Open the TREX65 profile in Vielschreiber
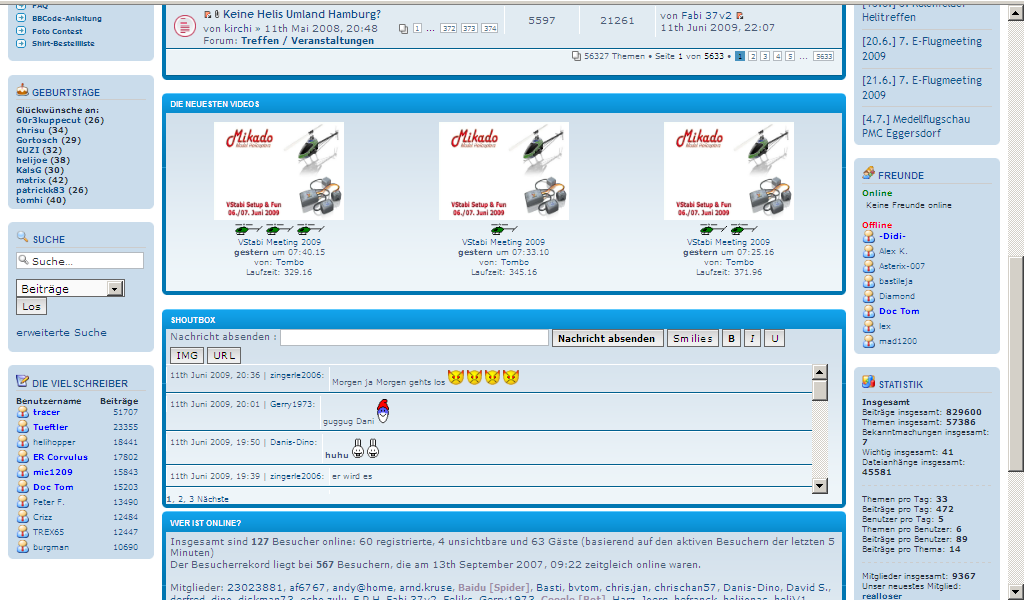Screen dimensions: 1024x600 point(48,532)
